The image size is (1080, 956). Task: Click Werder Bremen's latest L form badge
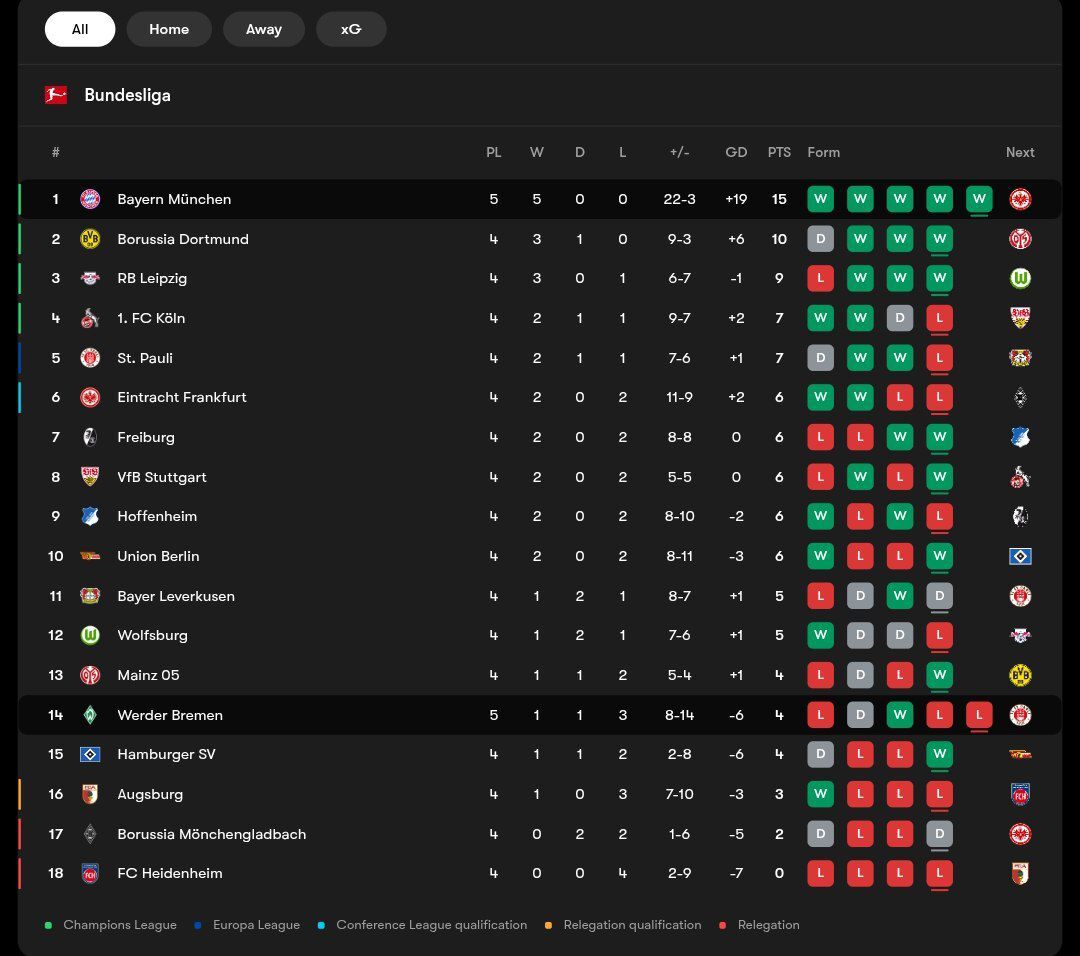point(979,715)
